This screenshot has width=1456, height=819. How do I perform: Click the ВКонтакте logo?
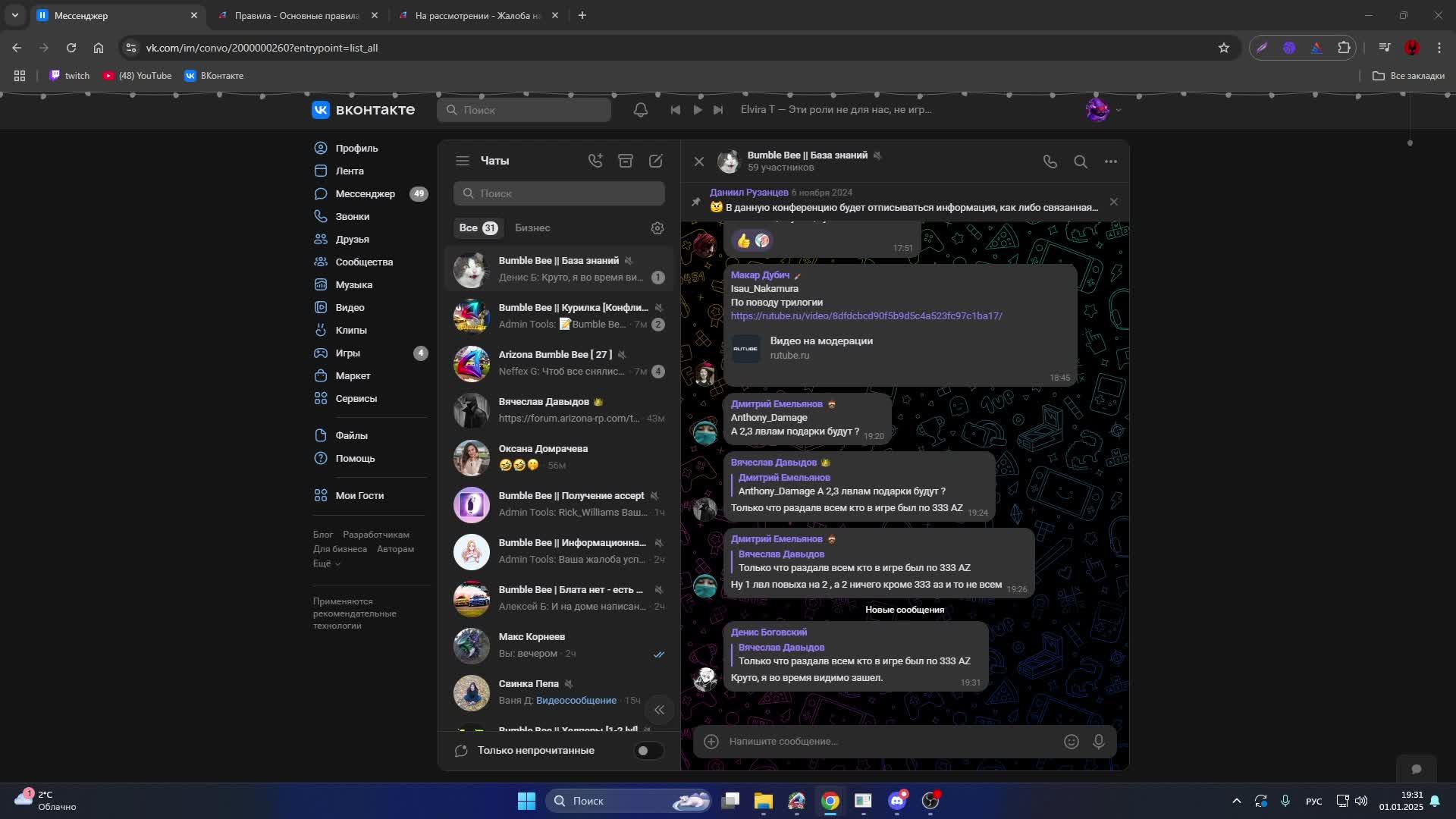[x=363, y=110]
